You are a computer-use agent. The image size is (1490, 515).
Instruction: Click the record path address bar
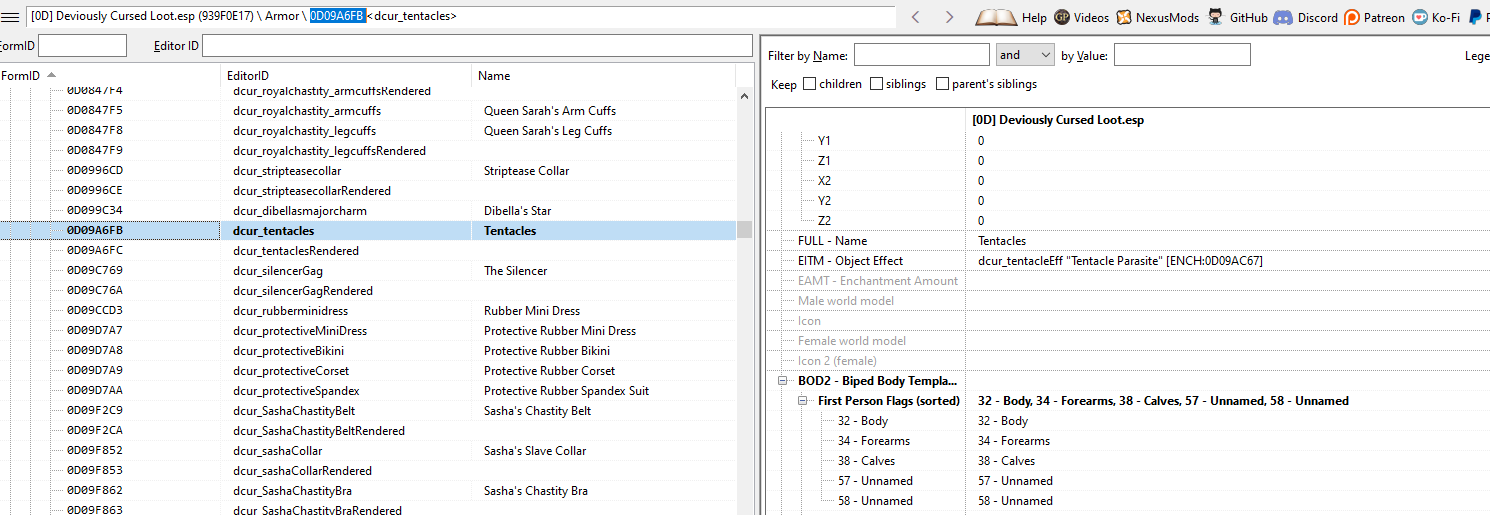[x=460, y=16]
